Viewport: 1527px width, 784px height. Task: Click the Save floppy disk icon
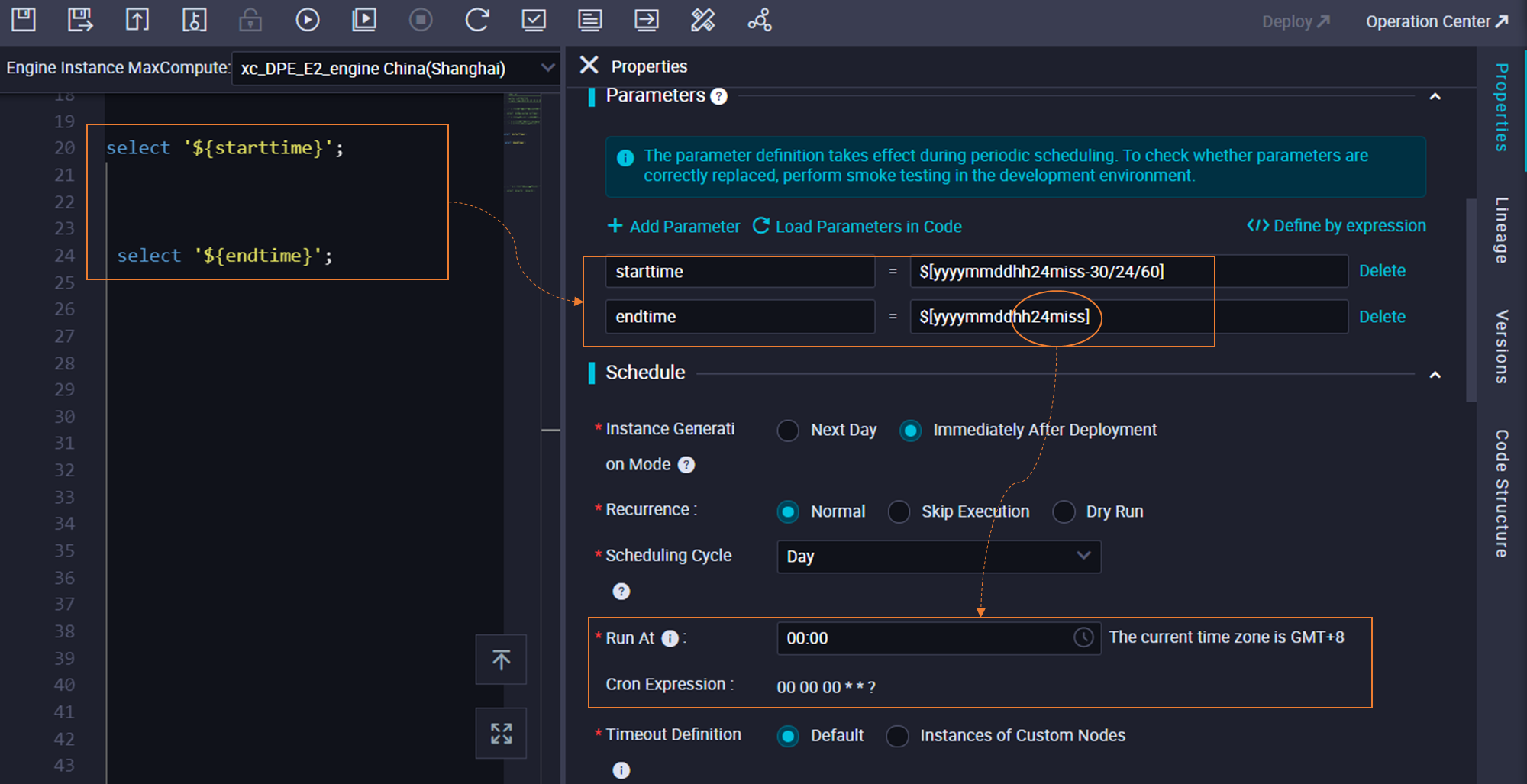[24, 20]
